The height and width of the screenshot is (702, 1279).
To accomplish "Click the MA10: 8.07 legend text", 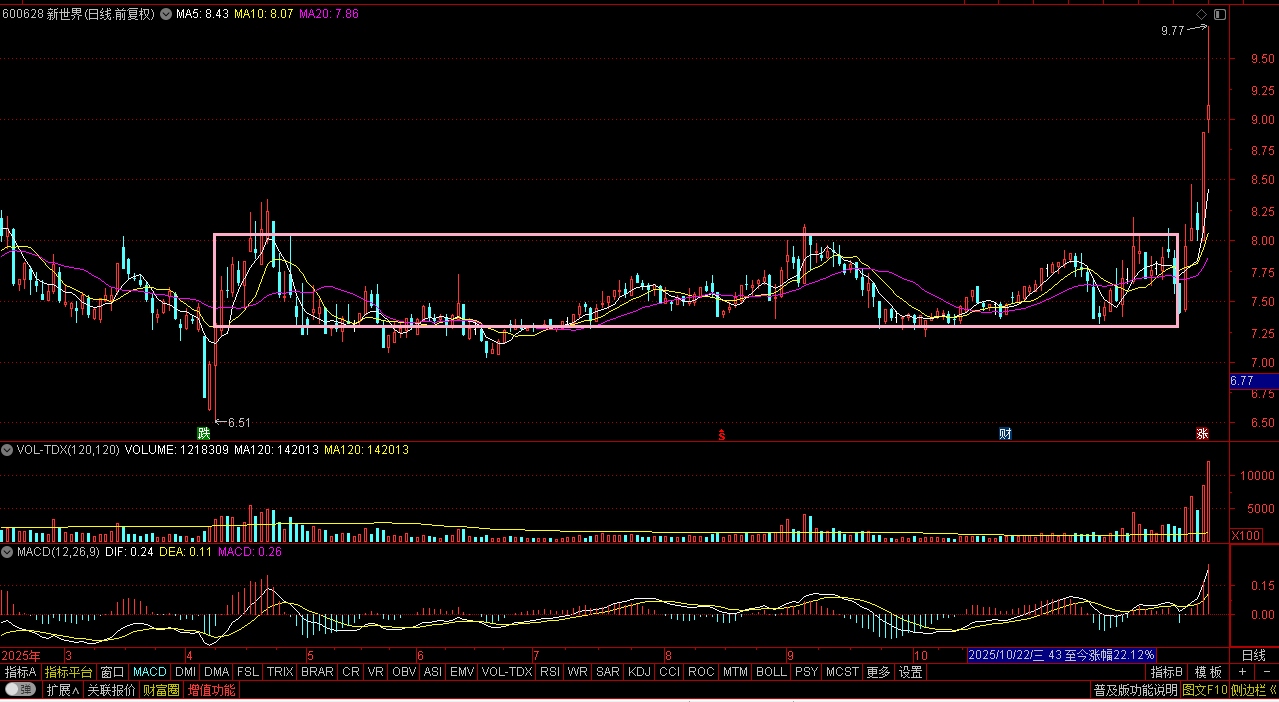I will pos(264,15).
